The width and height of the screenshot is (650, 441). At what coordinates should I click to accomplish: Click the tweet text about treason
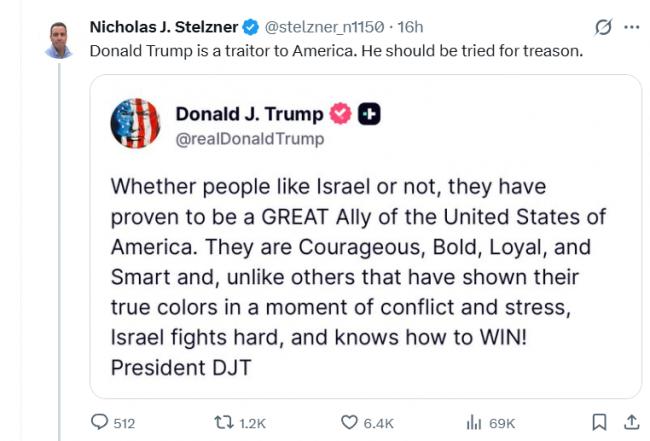coord(333,50)
